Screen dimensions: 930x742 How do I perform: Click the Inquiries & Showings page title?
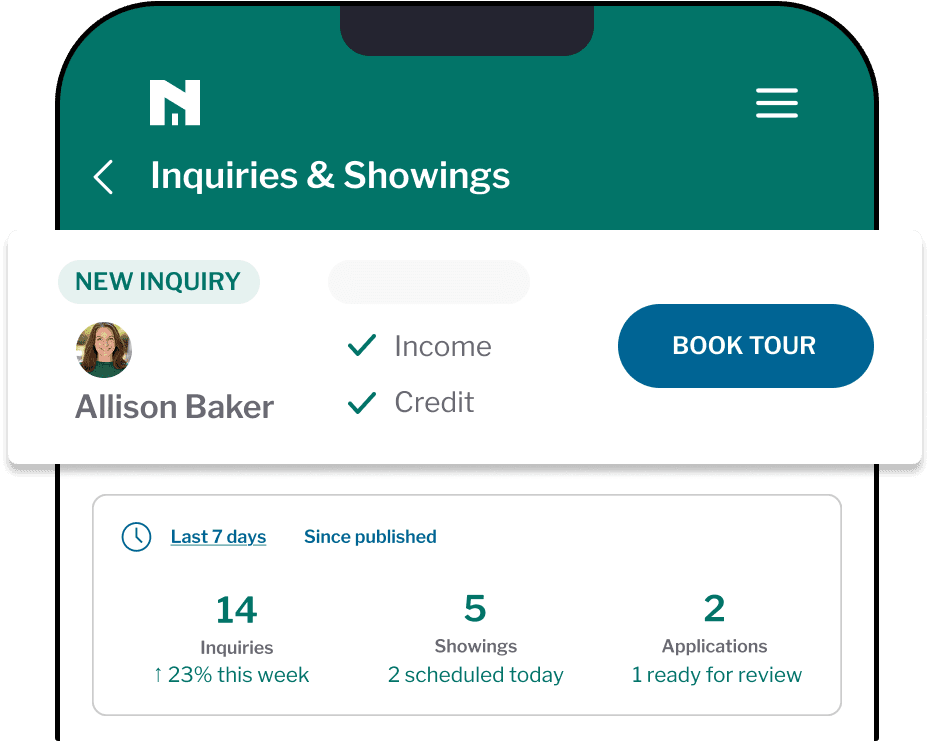coord(330,176)
